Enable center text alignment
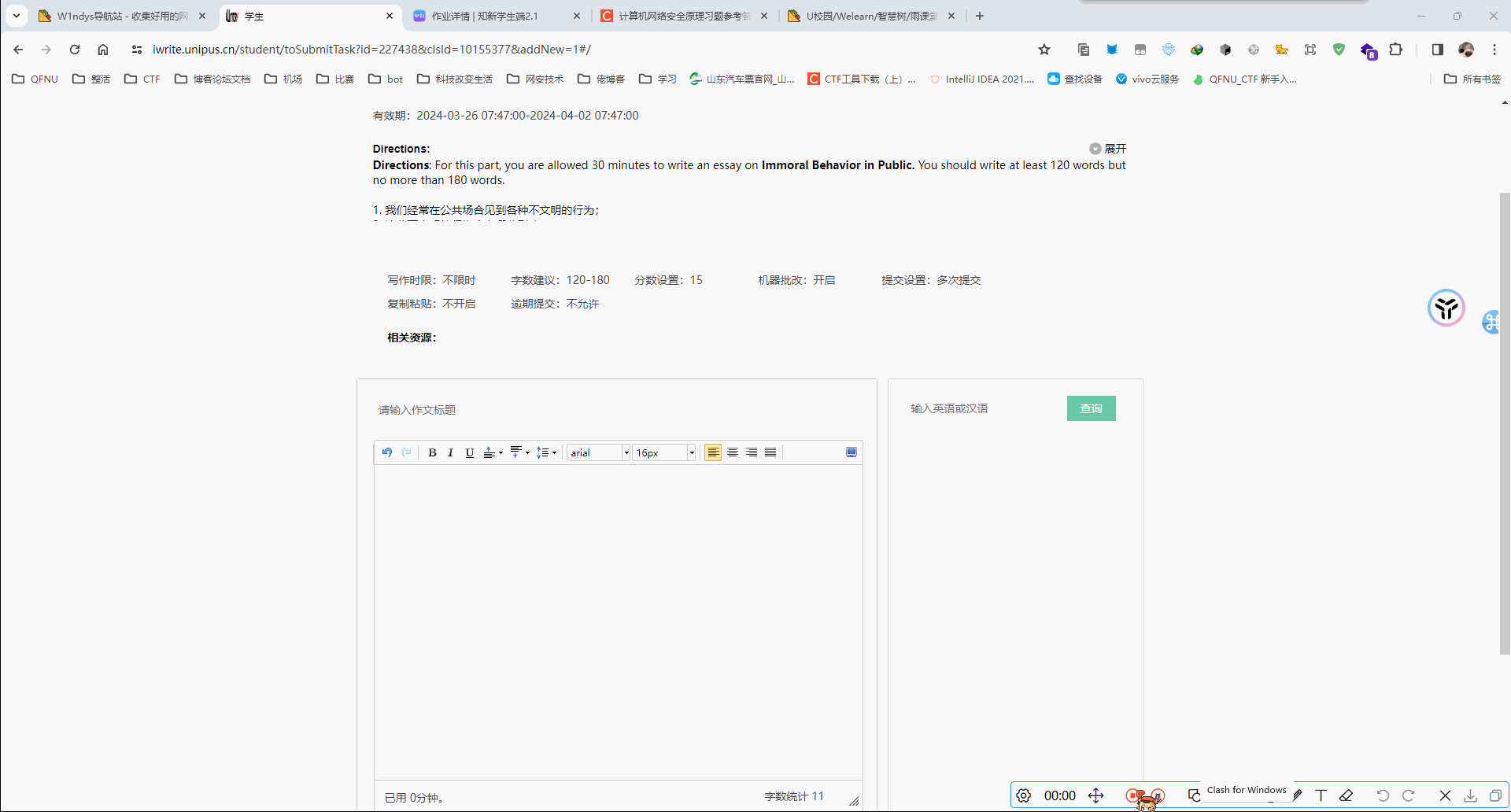Image resolution: width=1511 pixels, height=812 pixels. click(x=733, y=452)
